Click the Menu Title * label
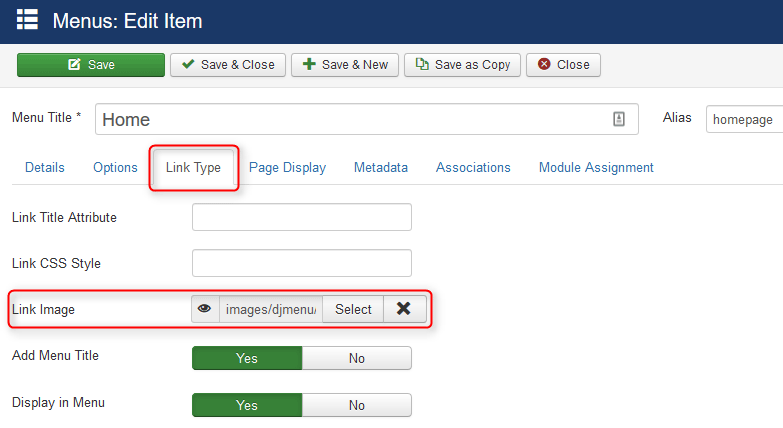This screenshot has height=428, width=783. pos(46,117)
